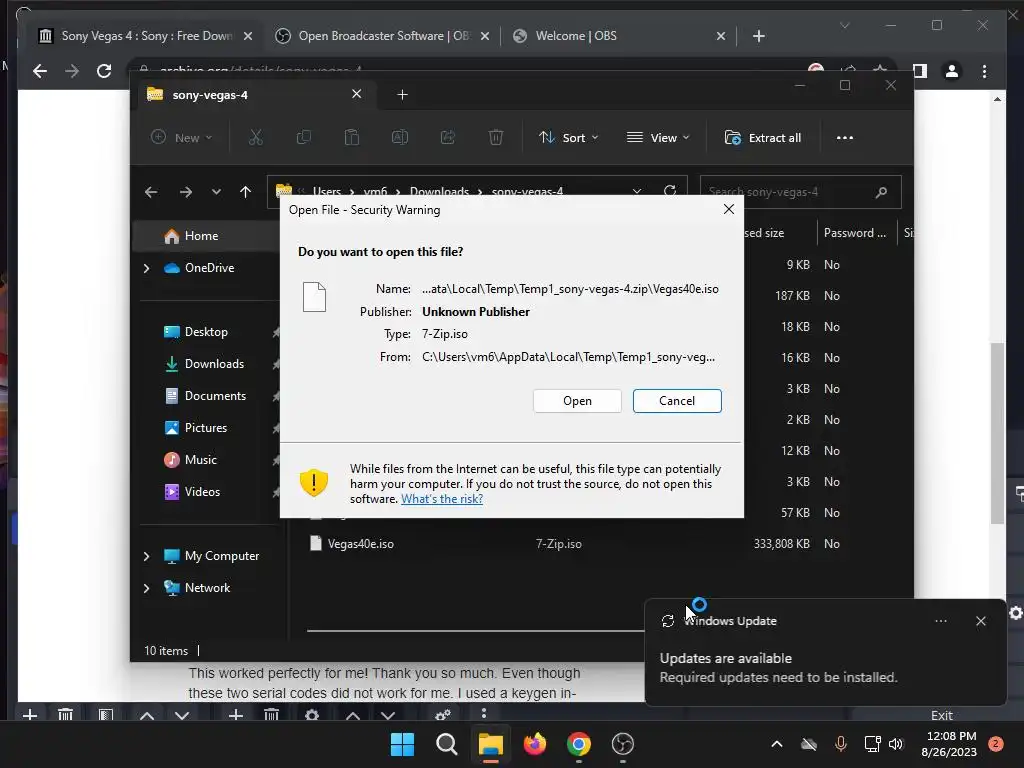Screen dimensions: 1024x768
Task: Close the Open File Security Warning dialog
Action: click(x=729, y=209)
